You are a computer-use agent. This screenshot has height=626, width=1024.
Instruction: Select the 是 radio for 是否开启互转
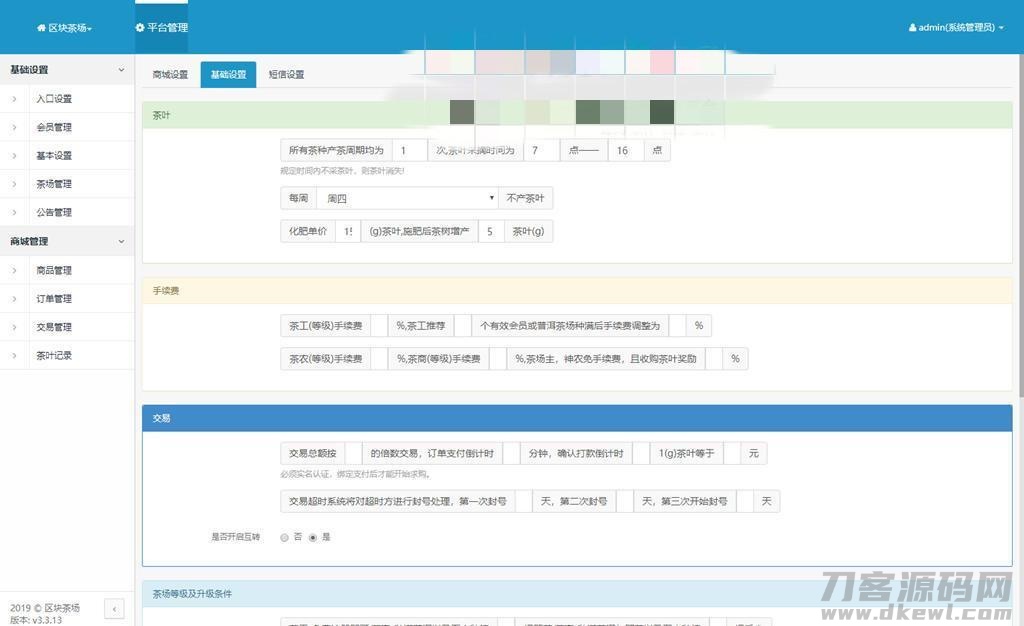click(x=313, y=536)
